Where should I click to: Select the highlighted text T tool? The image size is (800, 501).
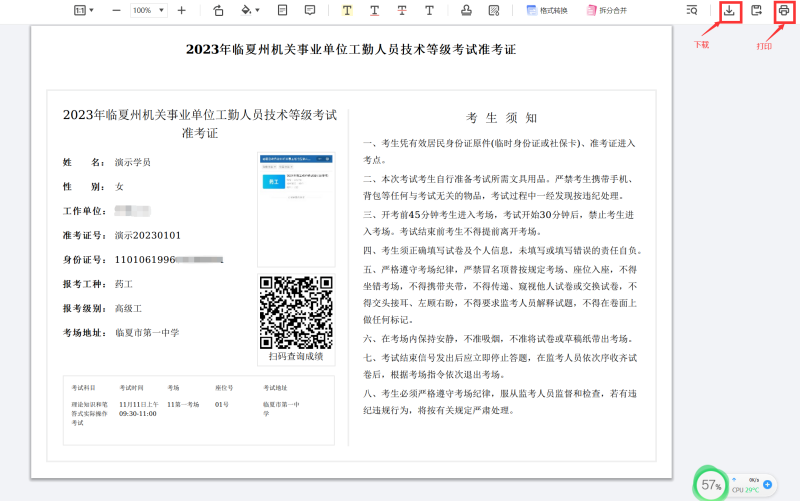[x=347, y=11]
